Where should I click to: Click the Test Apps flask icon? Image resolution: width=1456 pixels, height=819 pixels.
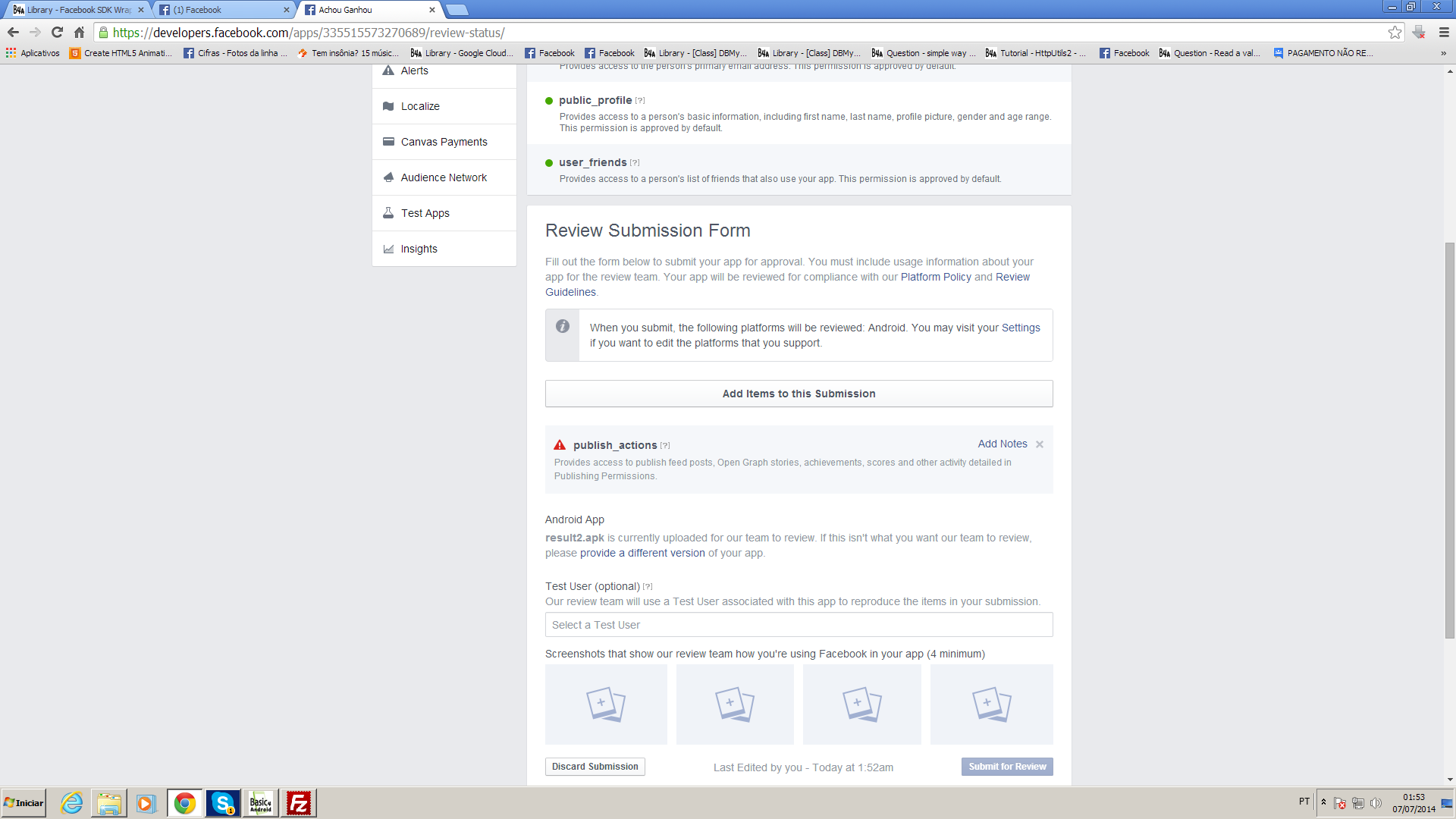[388, 213]
